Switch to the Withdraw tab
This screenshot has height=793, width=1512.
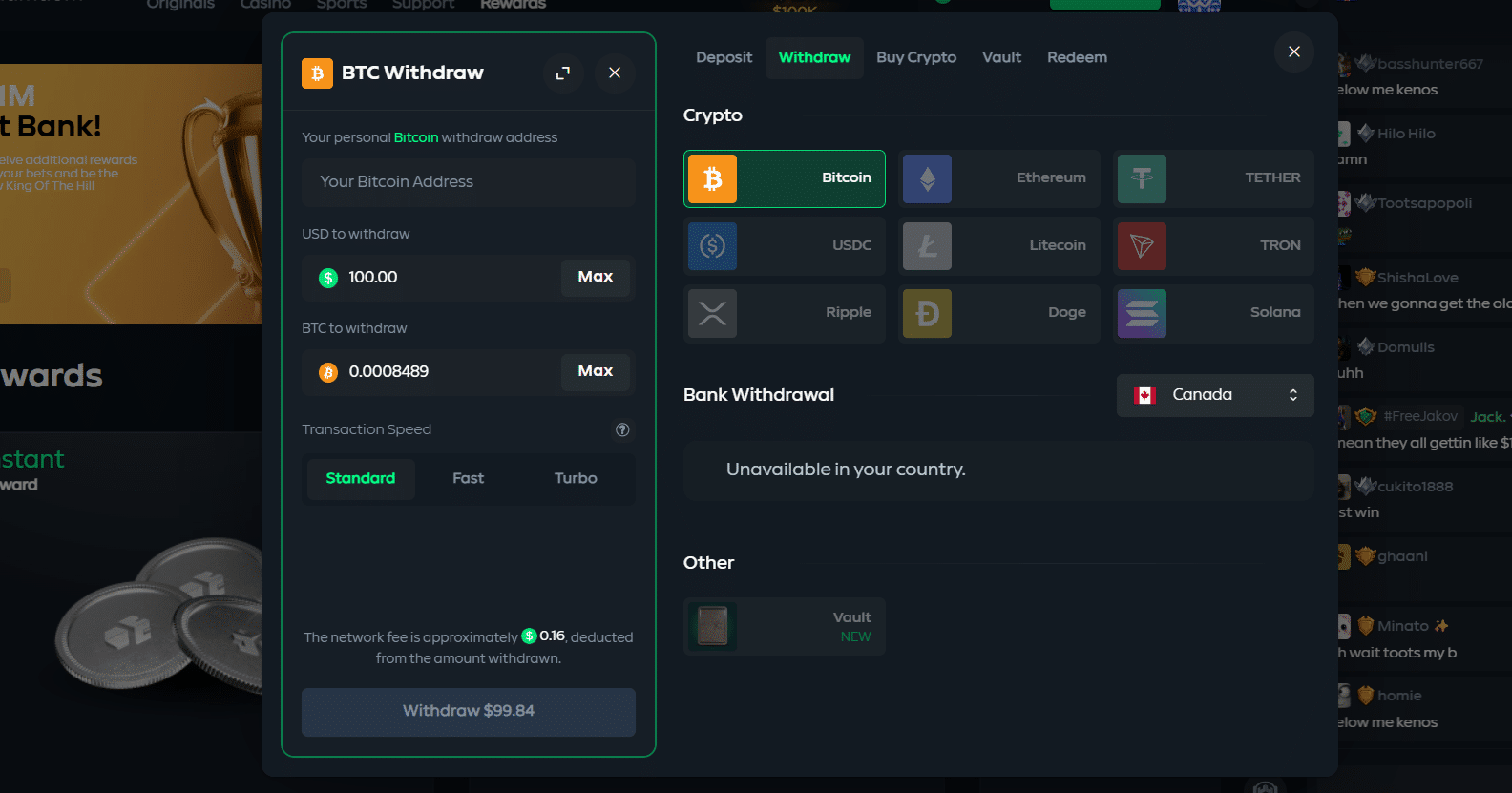814,57
